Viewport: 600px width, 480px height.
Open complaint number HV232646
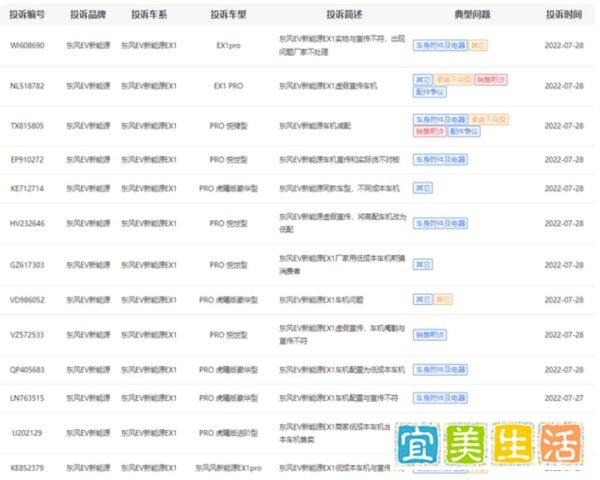(27, 223)
